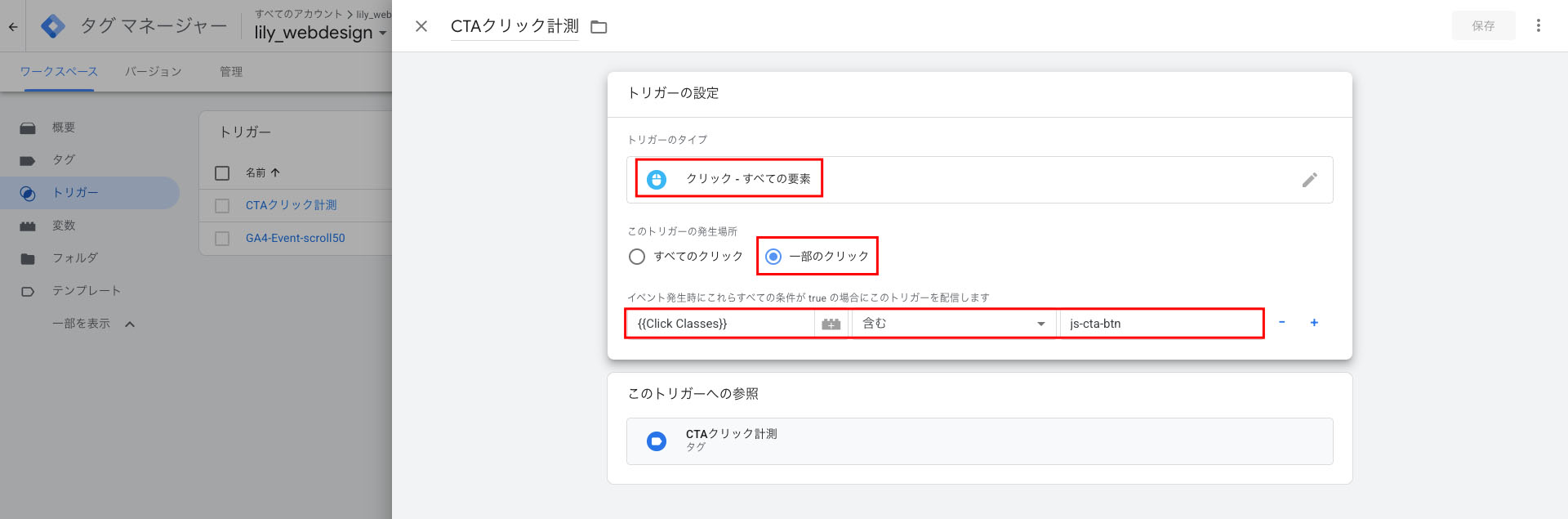Remove condition with the minus button
The image size is (1568, 519).
tap(1282, 323)
